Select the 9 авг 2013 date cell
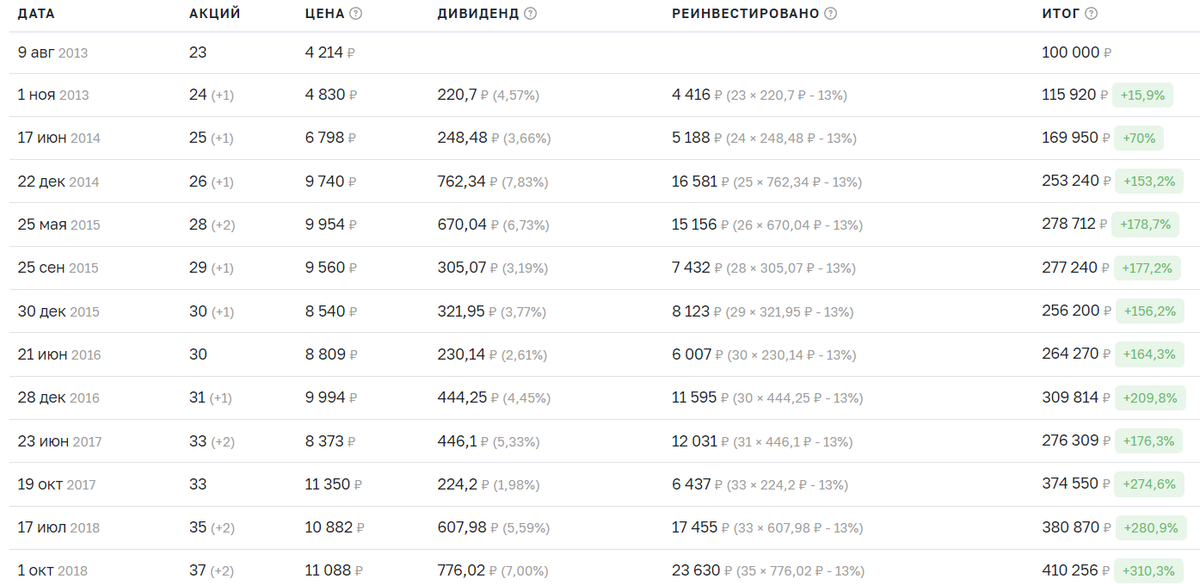Screen dimensions: 1200x585 coord(53,52)
